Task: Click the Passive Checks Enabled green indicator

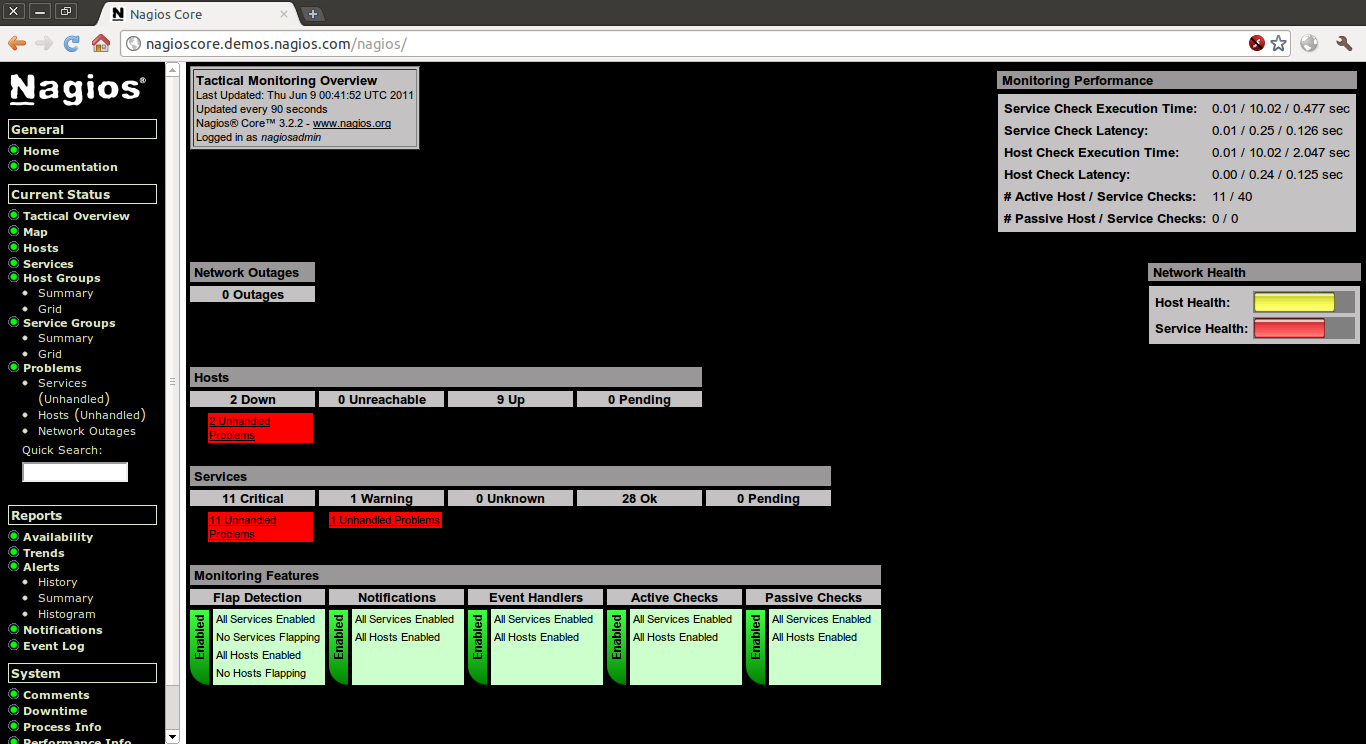Action: coord(756,647)
